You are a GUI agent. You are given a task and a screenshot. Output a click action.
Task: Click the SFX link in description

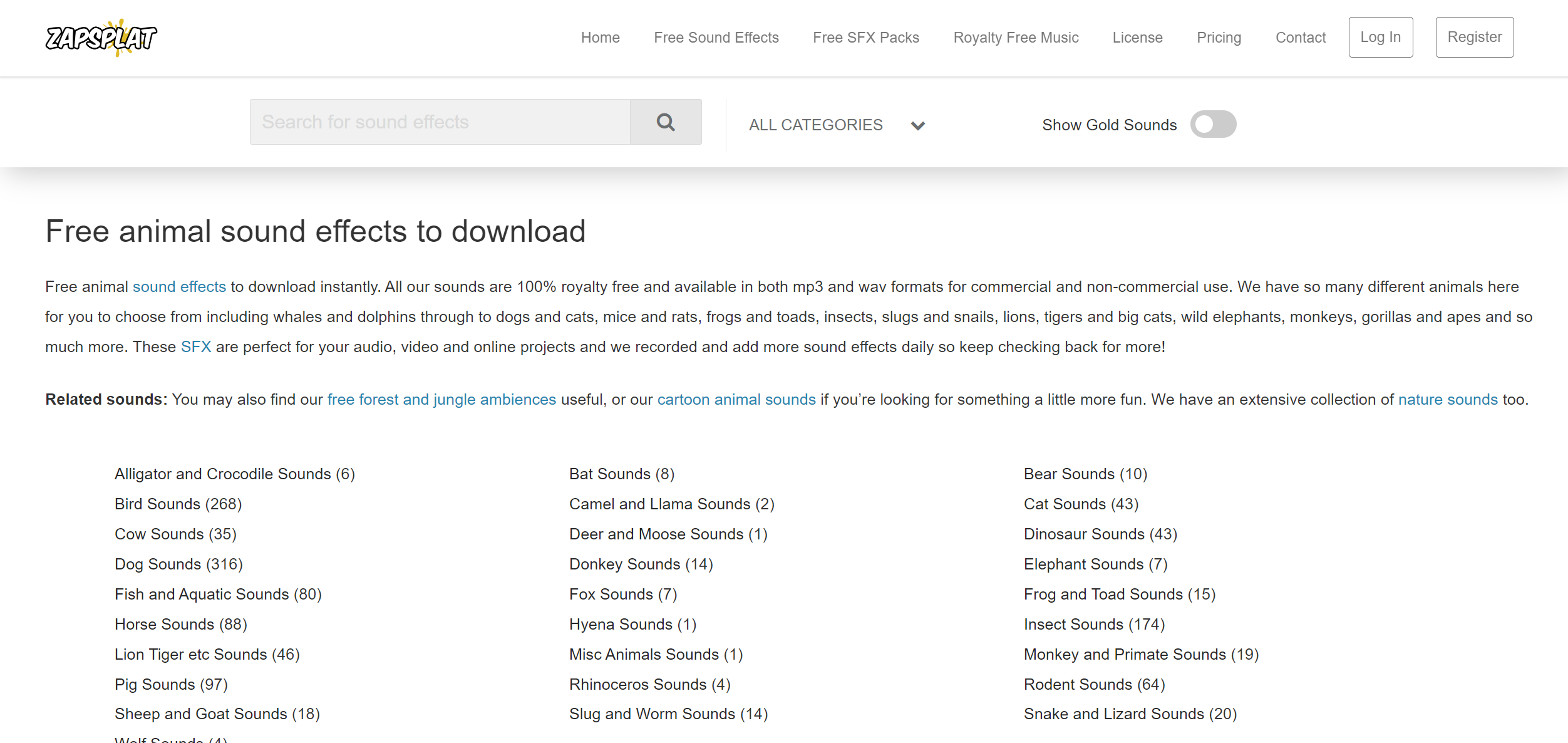[x=195, y=347]
